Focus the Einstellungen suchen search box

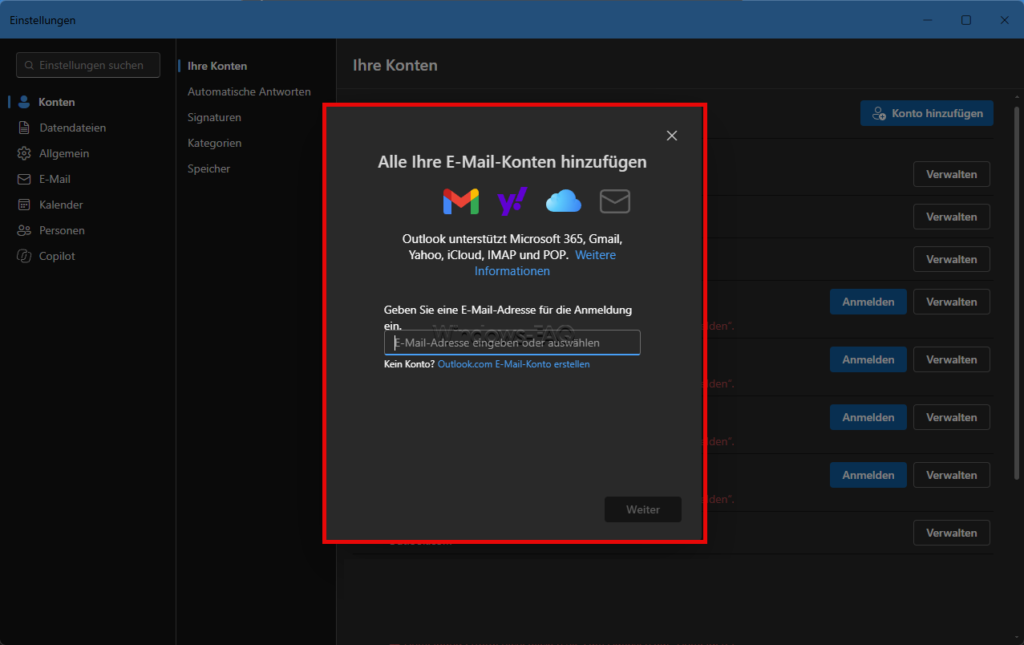coord(88,65)
